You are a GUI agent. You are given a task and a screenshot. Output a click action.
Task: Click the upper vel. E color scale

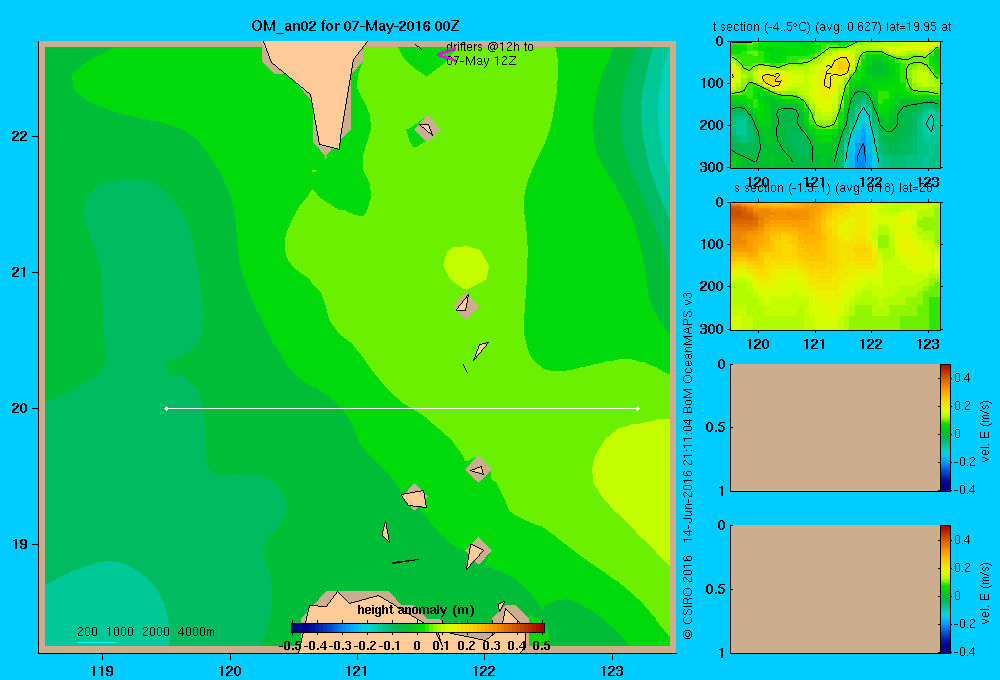[945, 427]
